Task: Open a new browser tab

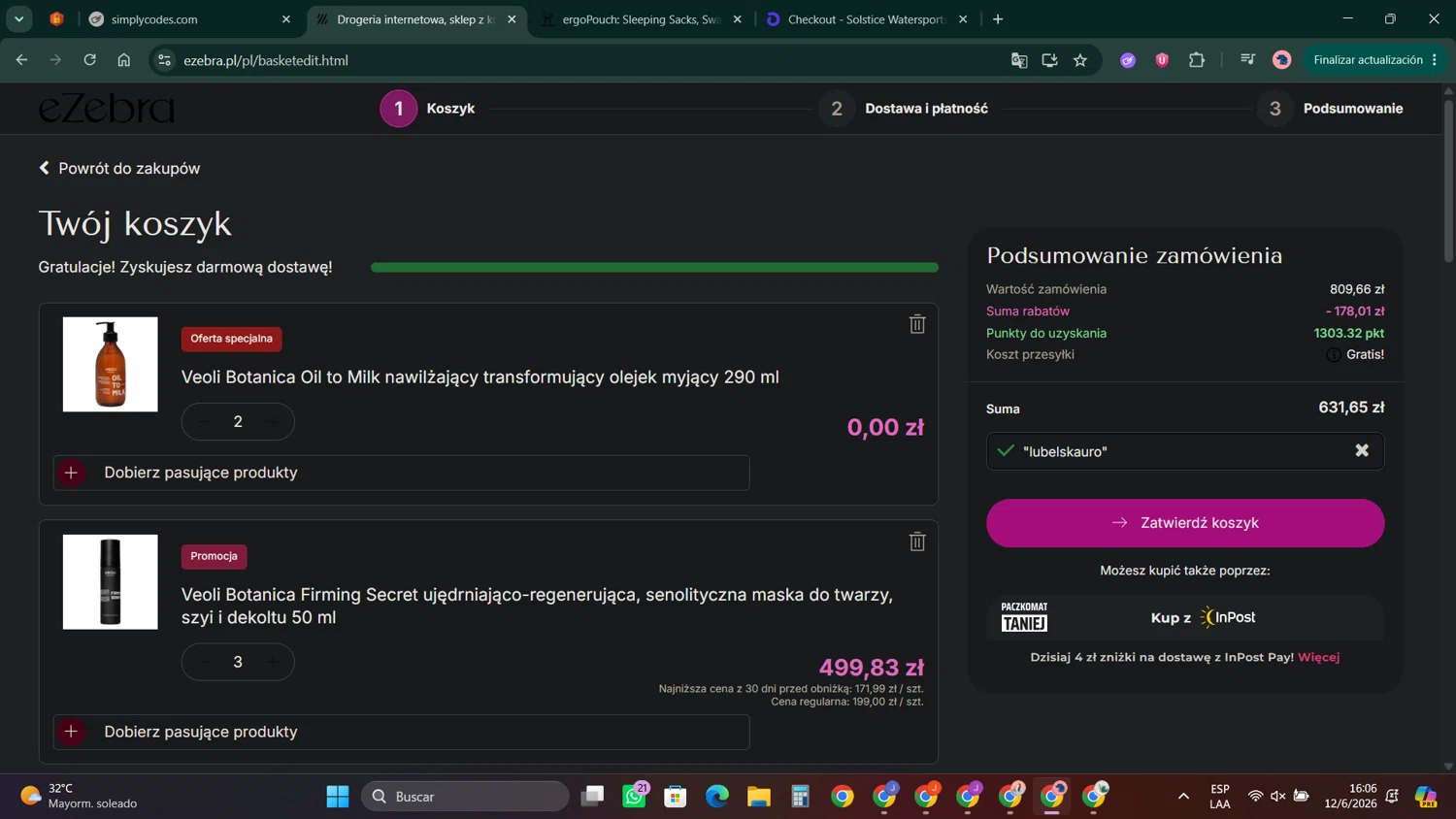Action: [x=998, y=19]
